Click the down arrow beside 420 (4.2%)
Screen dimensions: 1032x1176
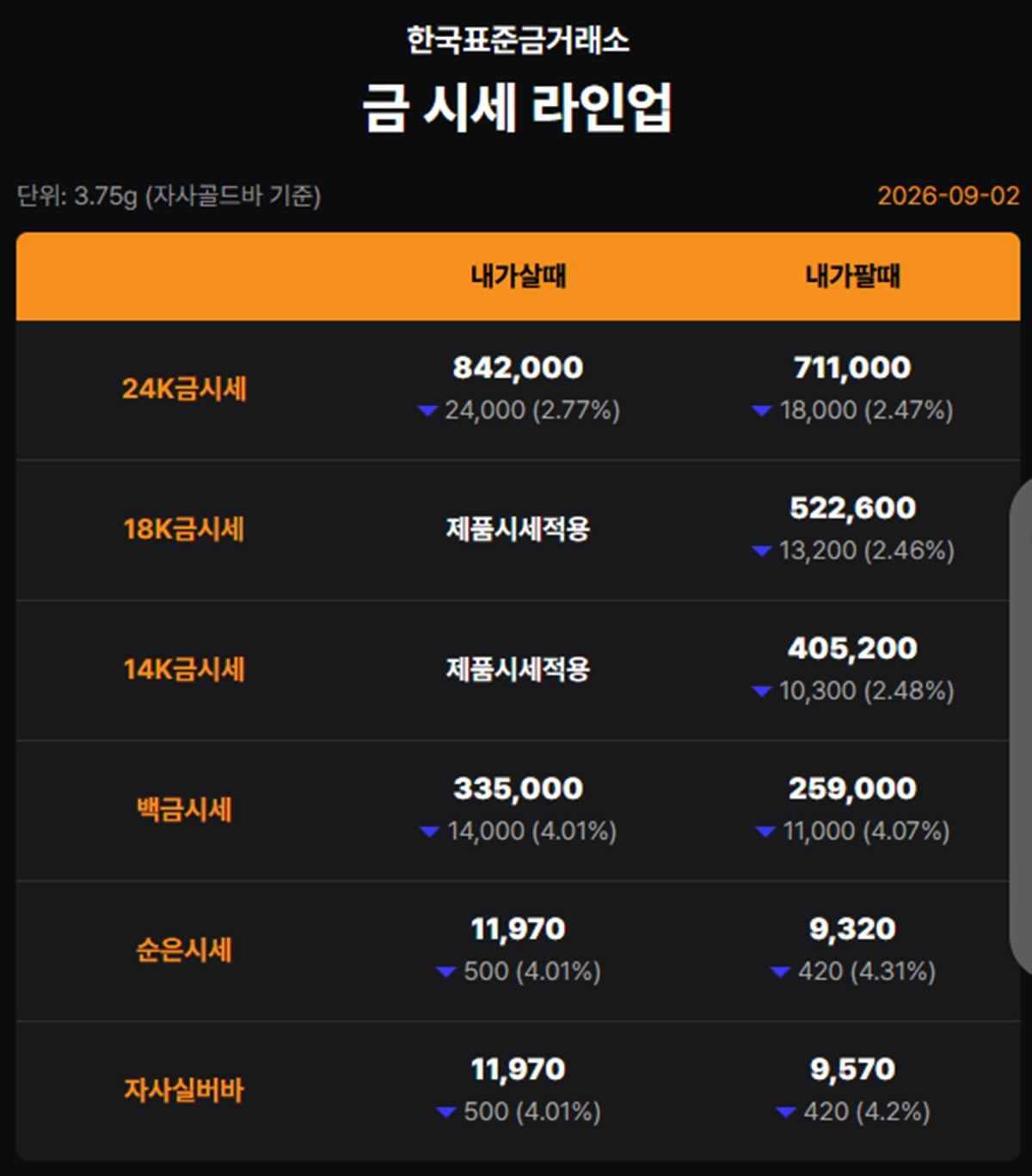(785, 1112)
